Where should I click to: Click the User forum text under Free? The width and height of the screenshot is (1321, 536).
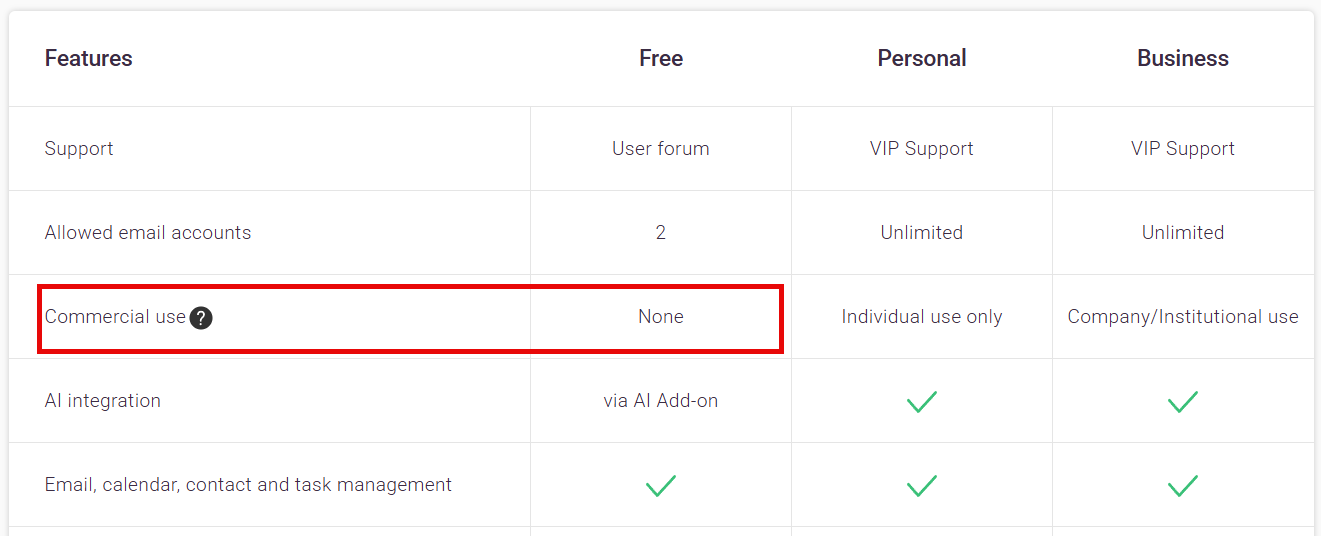pyautogui.click(x=661, y=149)
